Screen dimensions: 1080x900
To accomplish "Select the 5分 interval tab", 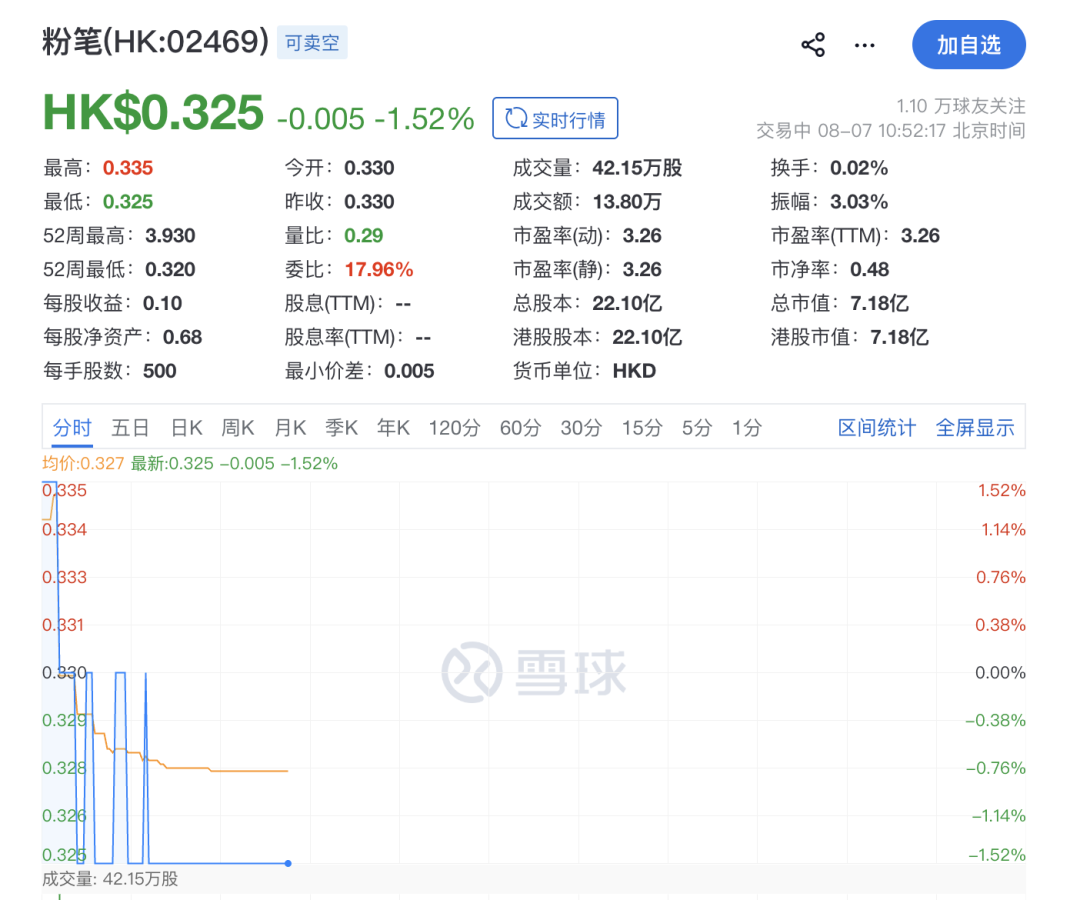I will click(697, 428).
